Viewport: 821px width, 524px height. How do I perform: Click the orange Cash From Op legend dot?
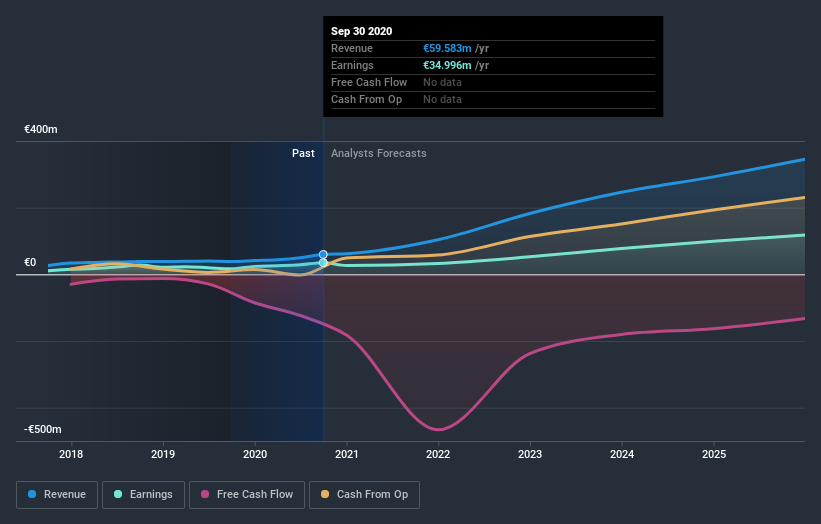[x=325, y=494]
